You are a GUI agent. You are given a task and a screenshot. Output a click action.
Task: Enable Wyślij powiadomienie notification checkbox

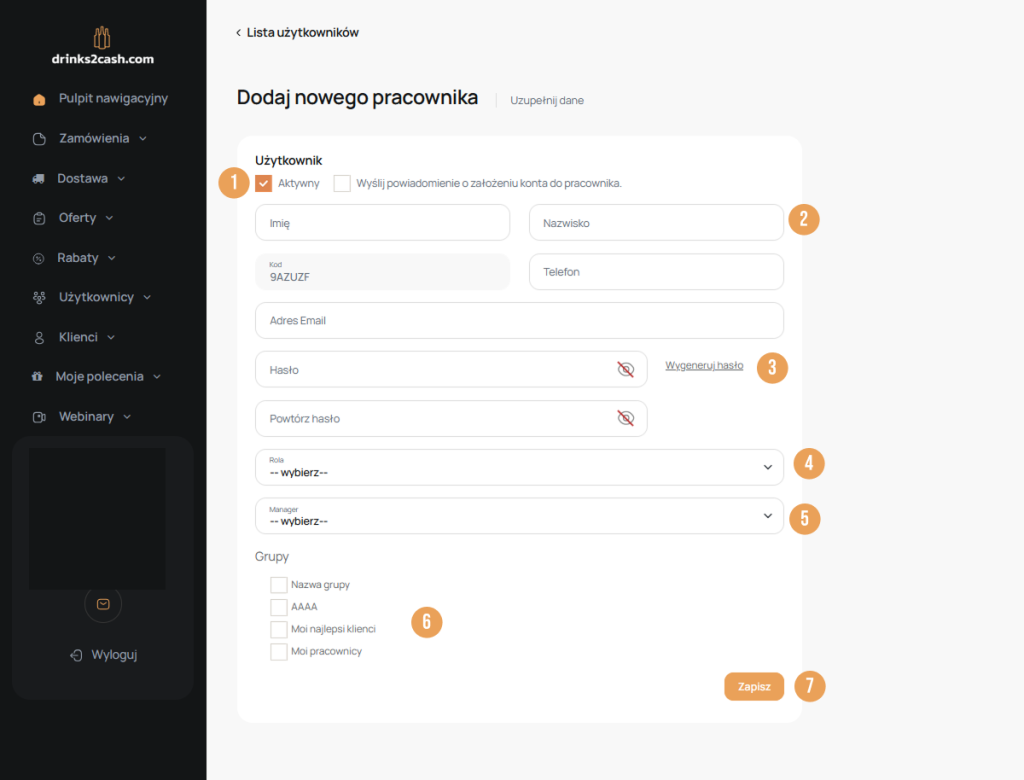[342, 183]
